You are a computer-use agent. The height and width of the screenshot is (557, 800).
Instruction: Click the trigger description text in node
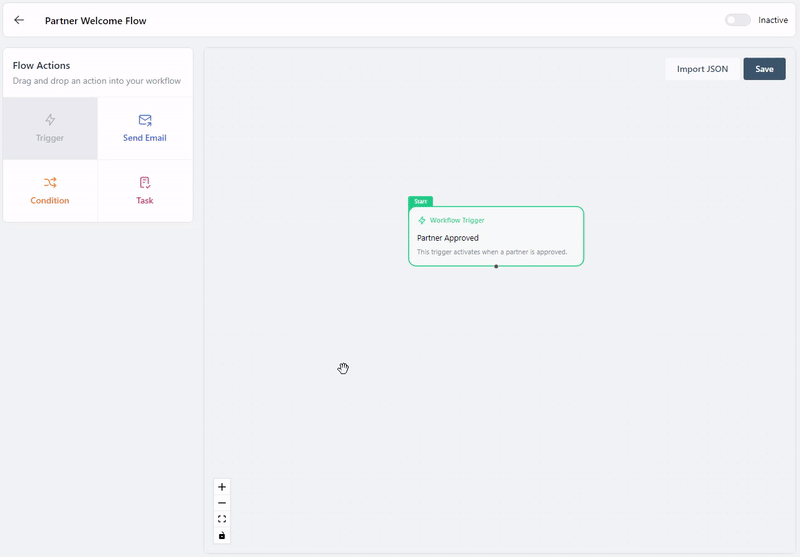click(492, 252)
